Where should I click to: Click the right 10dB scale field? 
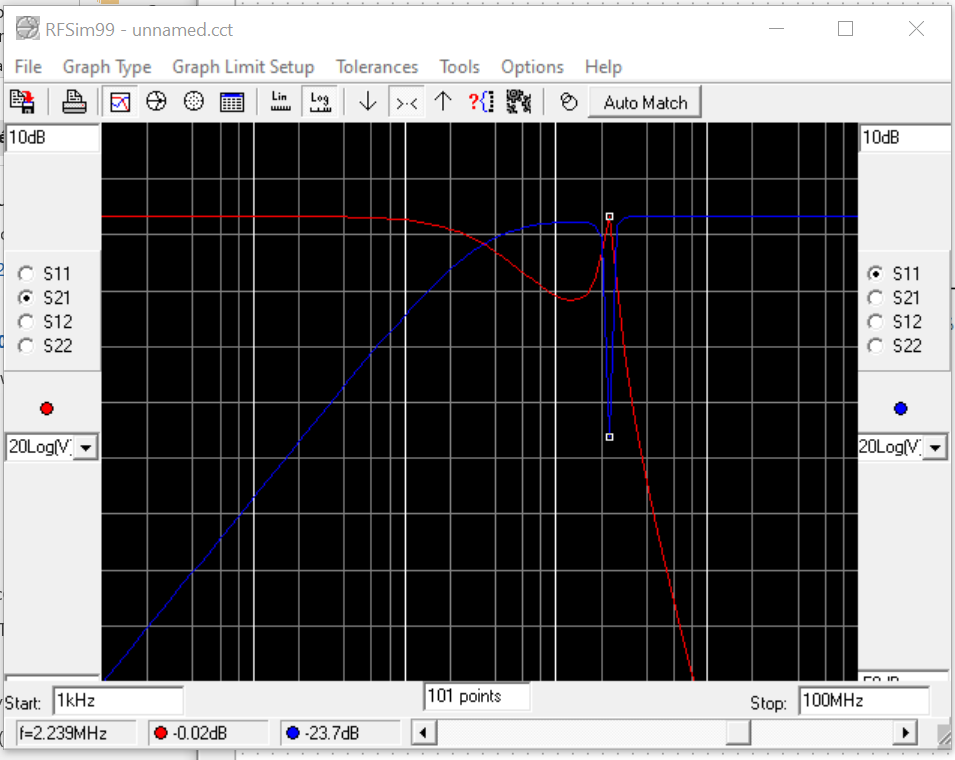pos(906,138)
